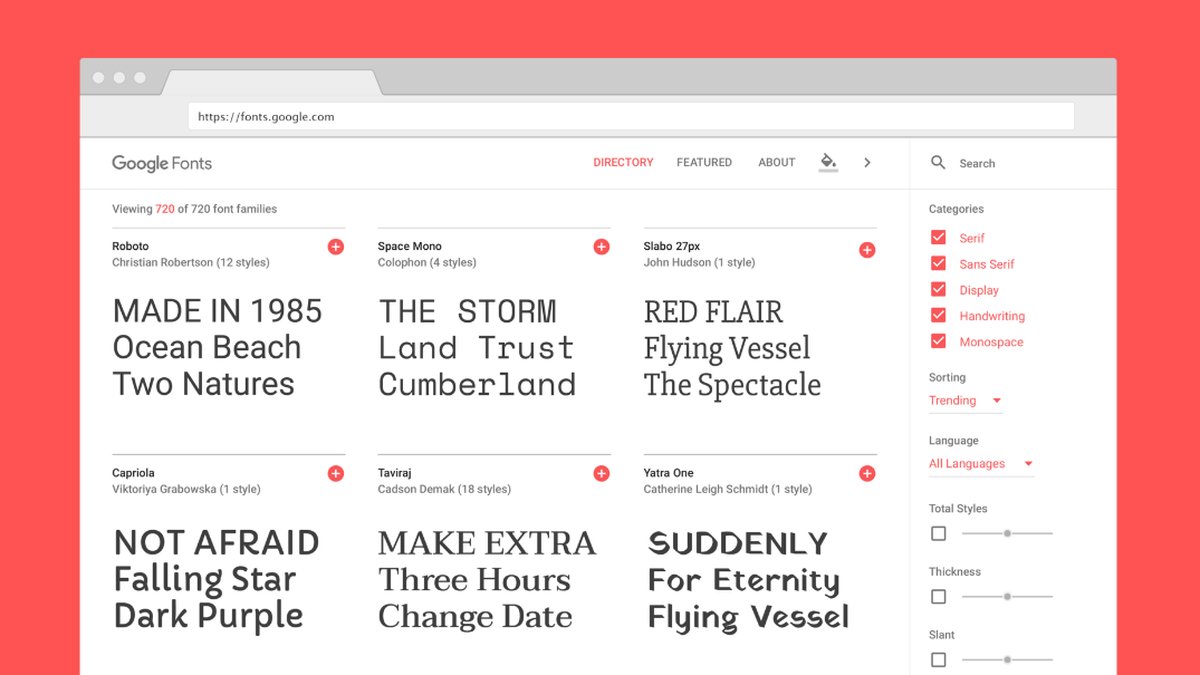The image size is (1200, 675).
Task: Click designer name Christian Robertson
Action: pyautogui.click(x=162, y=263)
